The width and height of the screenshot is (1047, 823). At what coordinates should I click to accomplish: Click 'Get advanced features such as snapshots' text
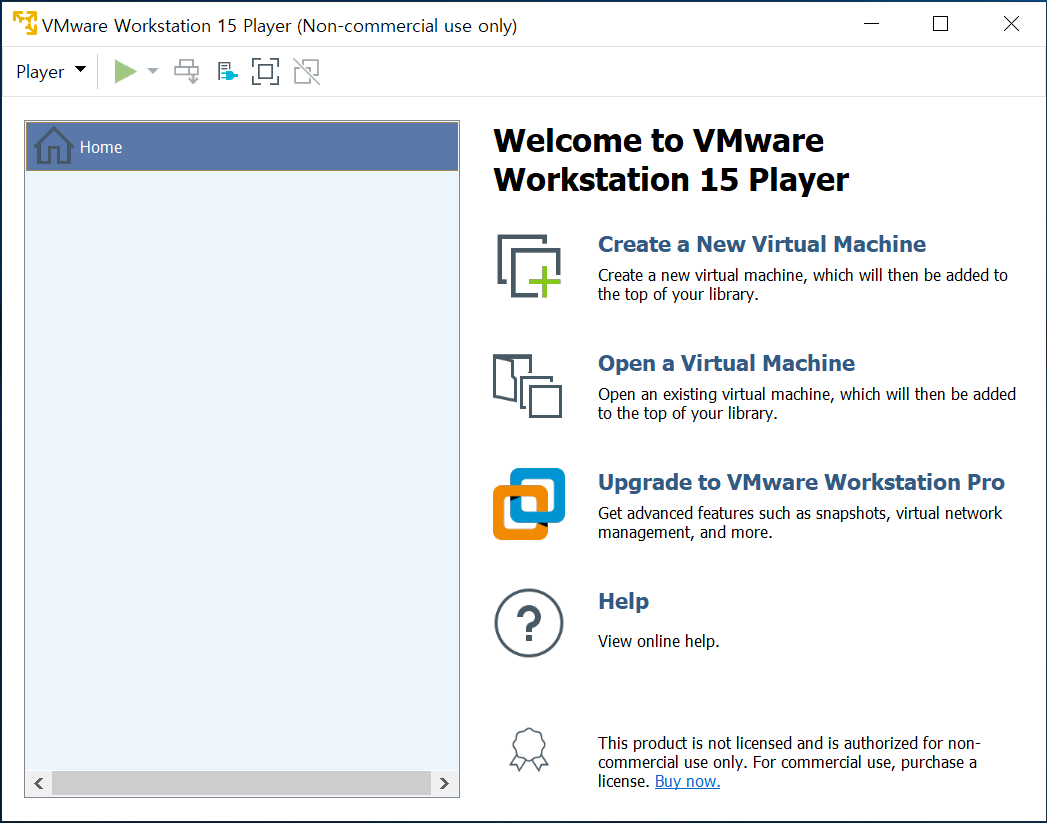click(800, 523)
